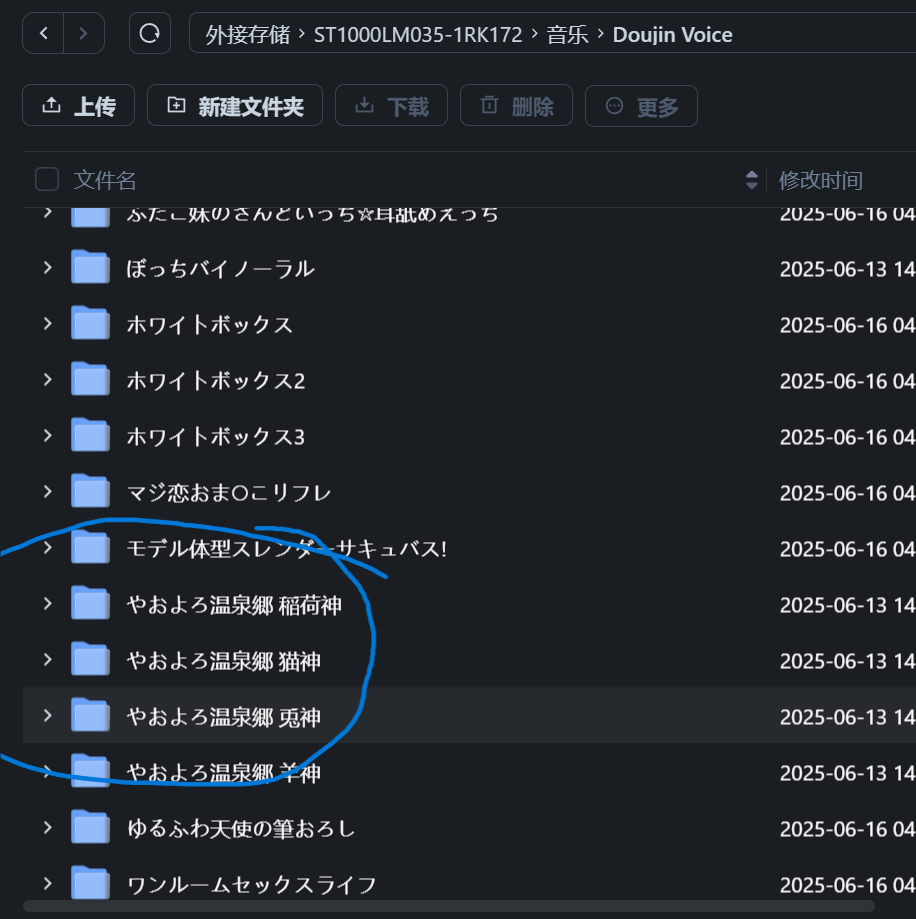Expand the モデル体型スレンダーサキュバス! folder chevron
916x919 pixels.
47,547
